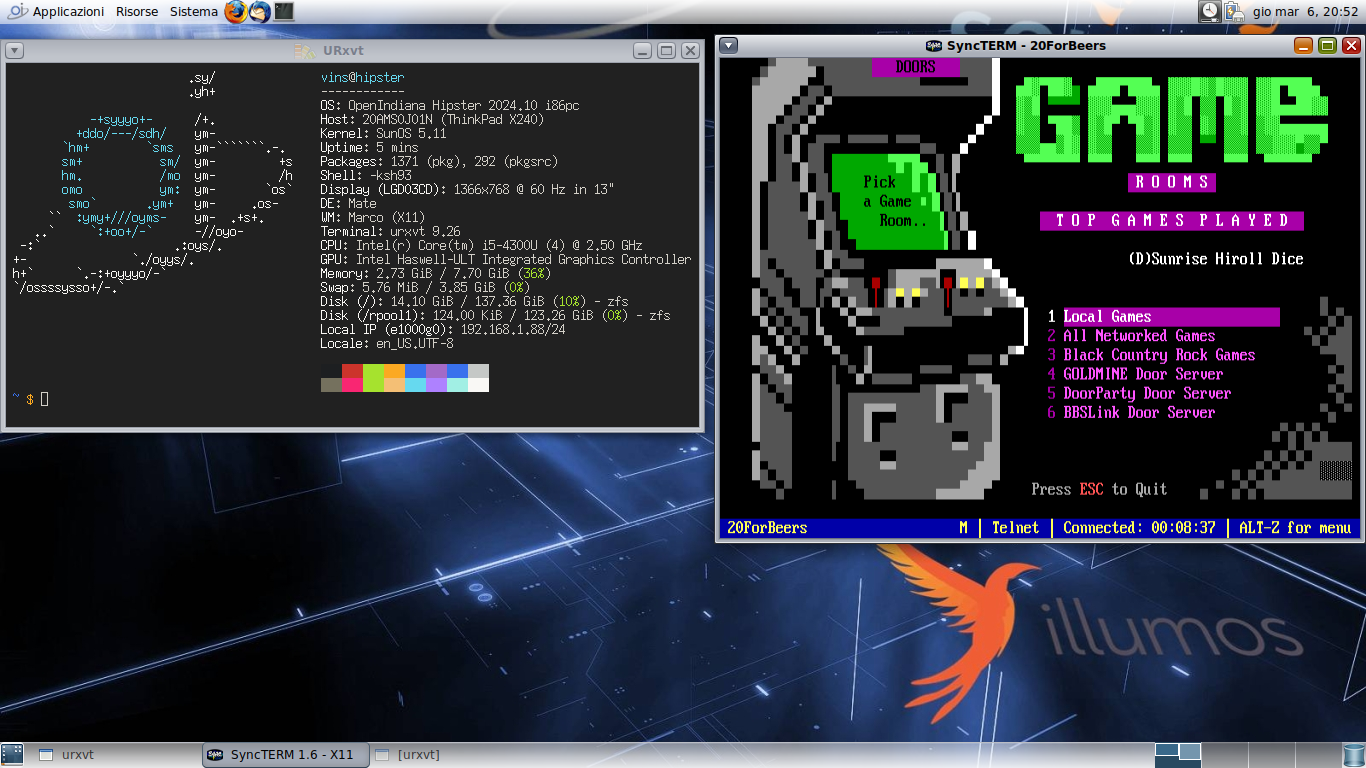Click the DE: Mate line in URxvt

click(348, 203)
